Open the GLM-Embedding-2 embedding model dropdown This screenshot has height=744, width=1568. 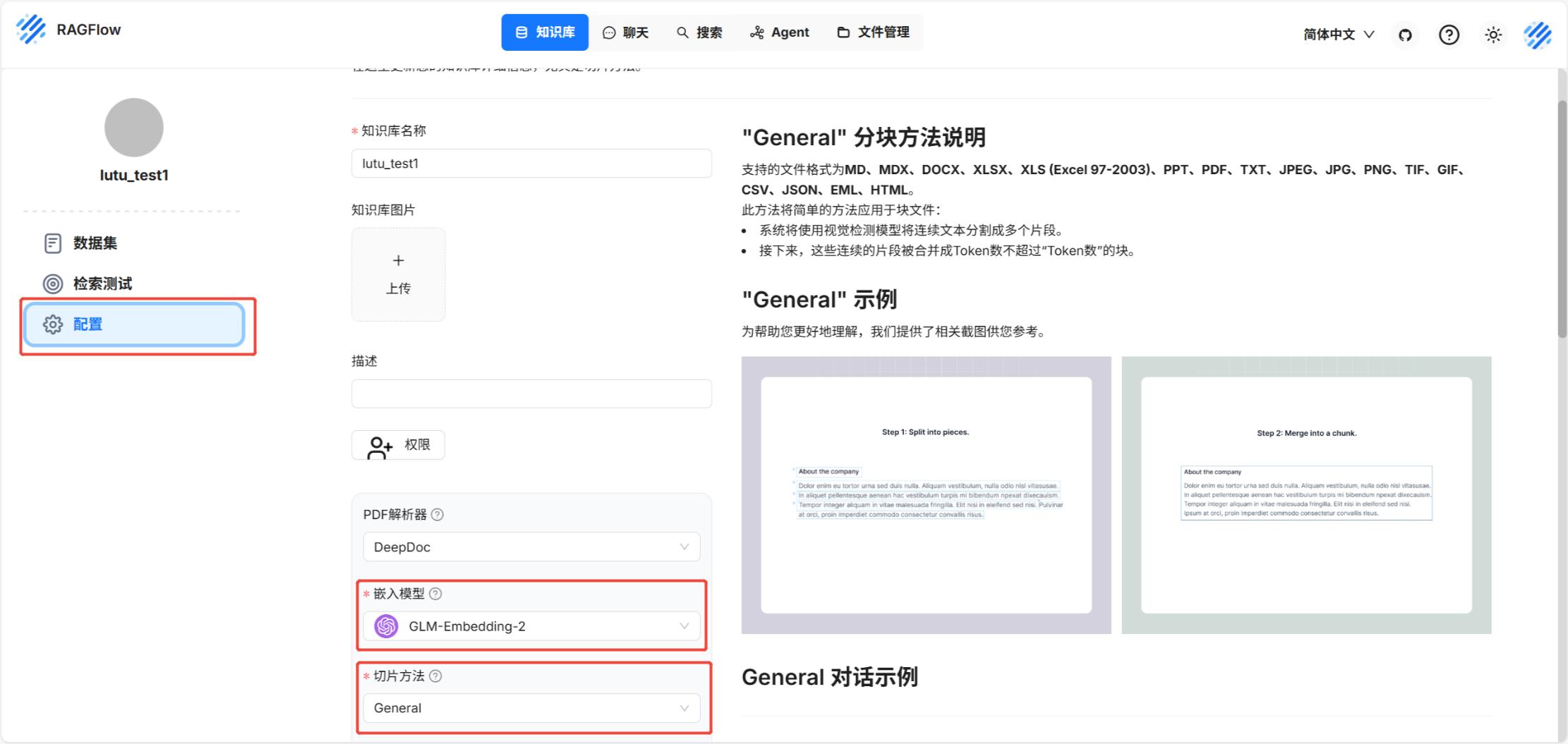531,626
